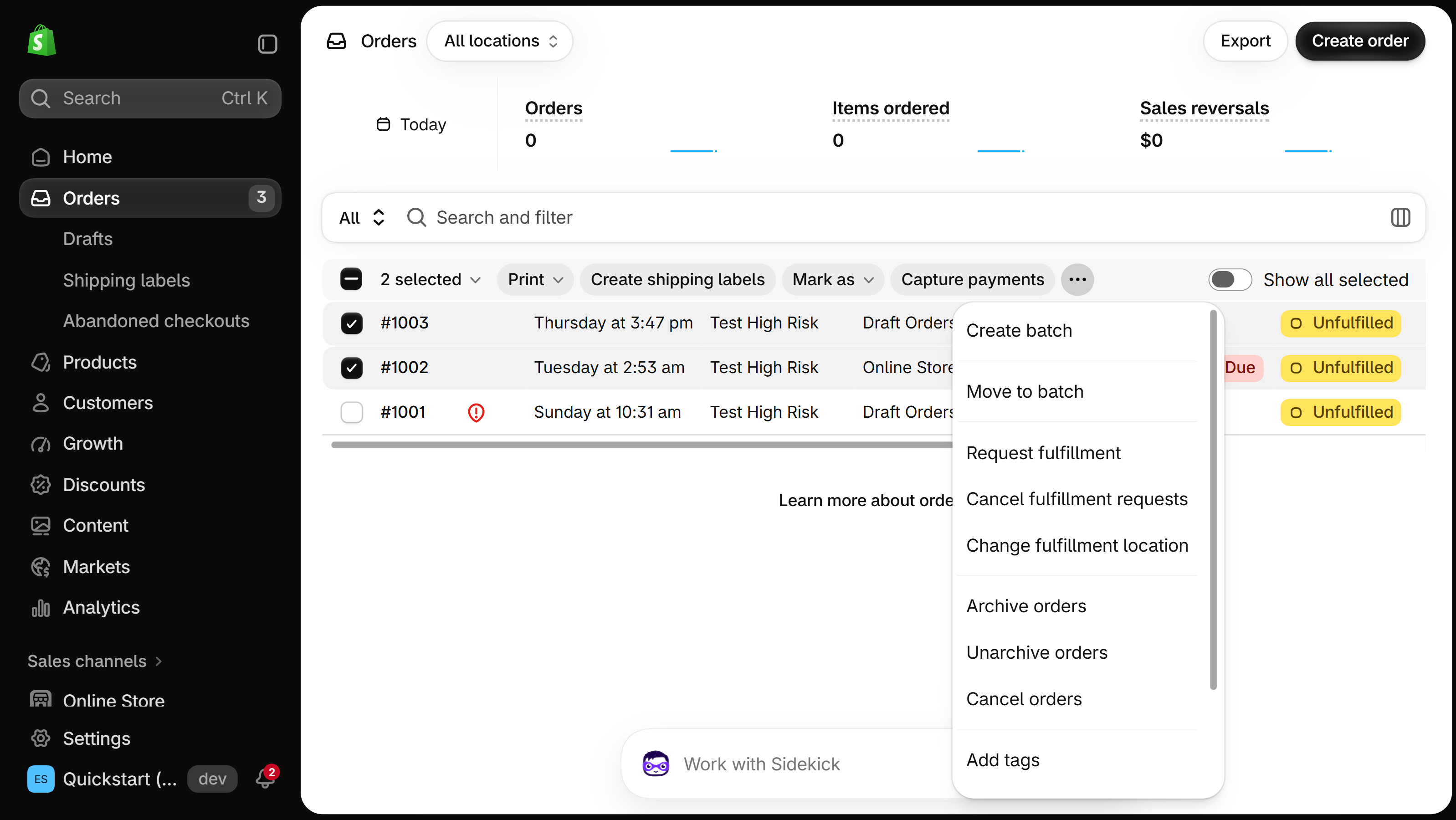Image resolution: width=1456 pixels, height=820 pixels.
Task: Open Online Store sales channel
Action: pyautogui.click(x=150, y=700)
